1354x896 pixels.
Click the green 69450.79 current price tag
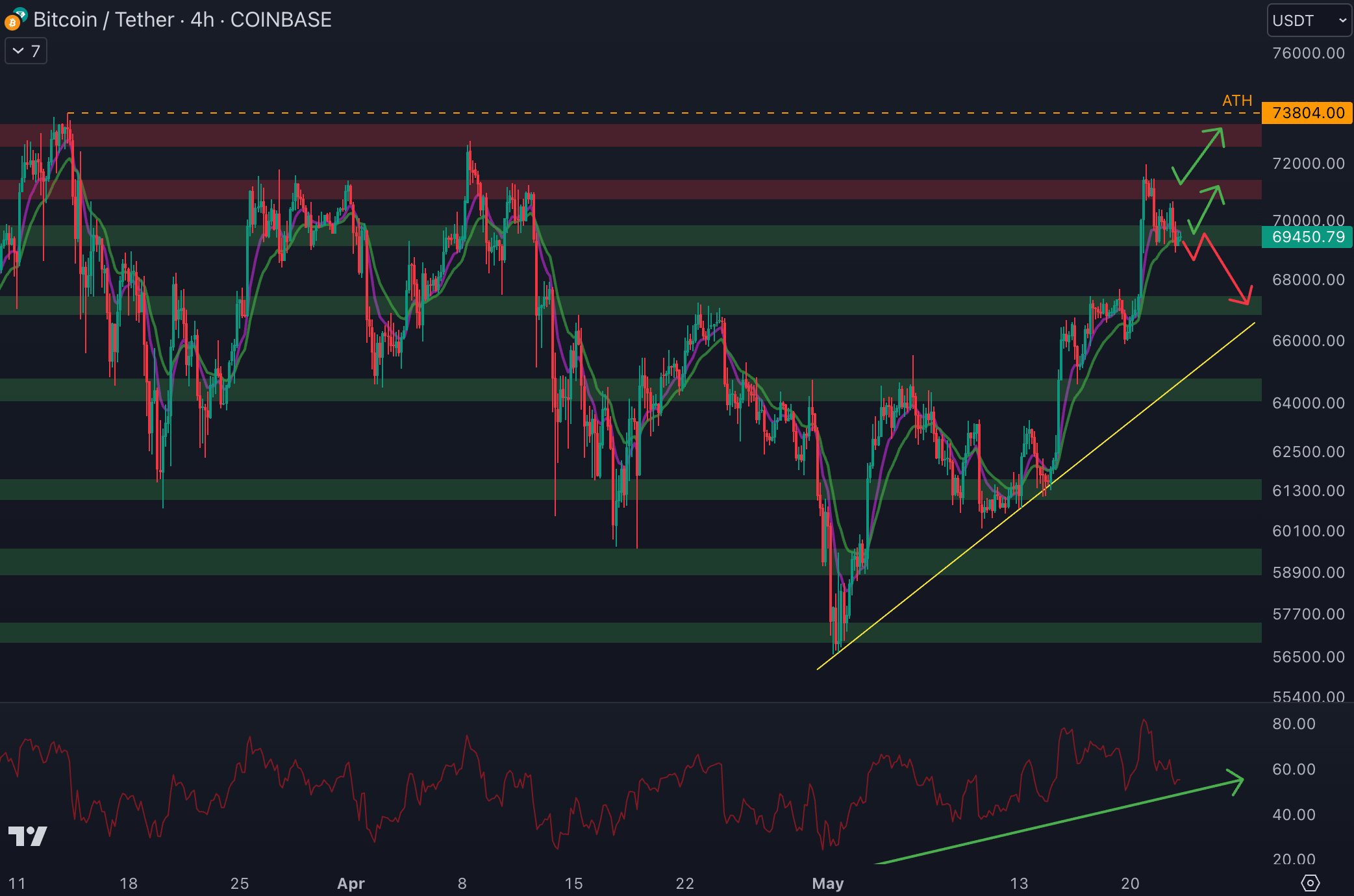(1307, 237)
